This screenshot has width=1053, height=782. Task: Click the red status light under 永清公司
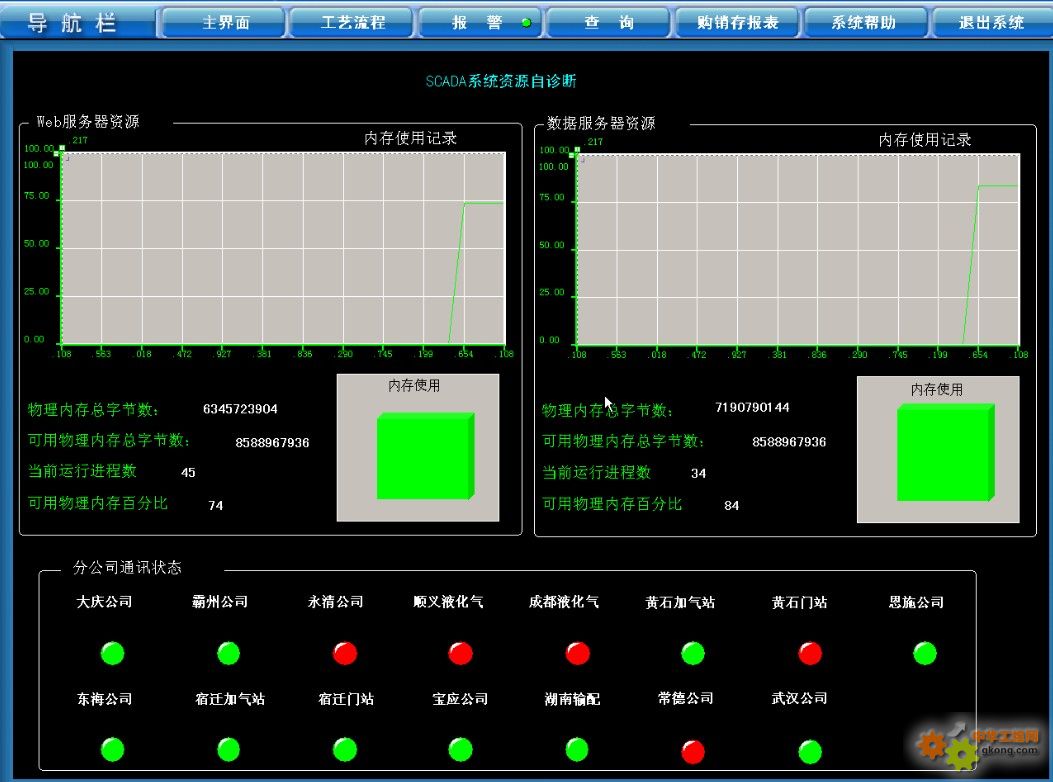tap(345, 654)
